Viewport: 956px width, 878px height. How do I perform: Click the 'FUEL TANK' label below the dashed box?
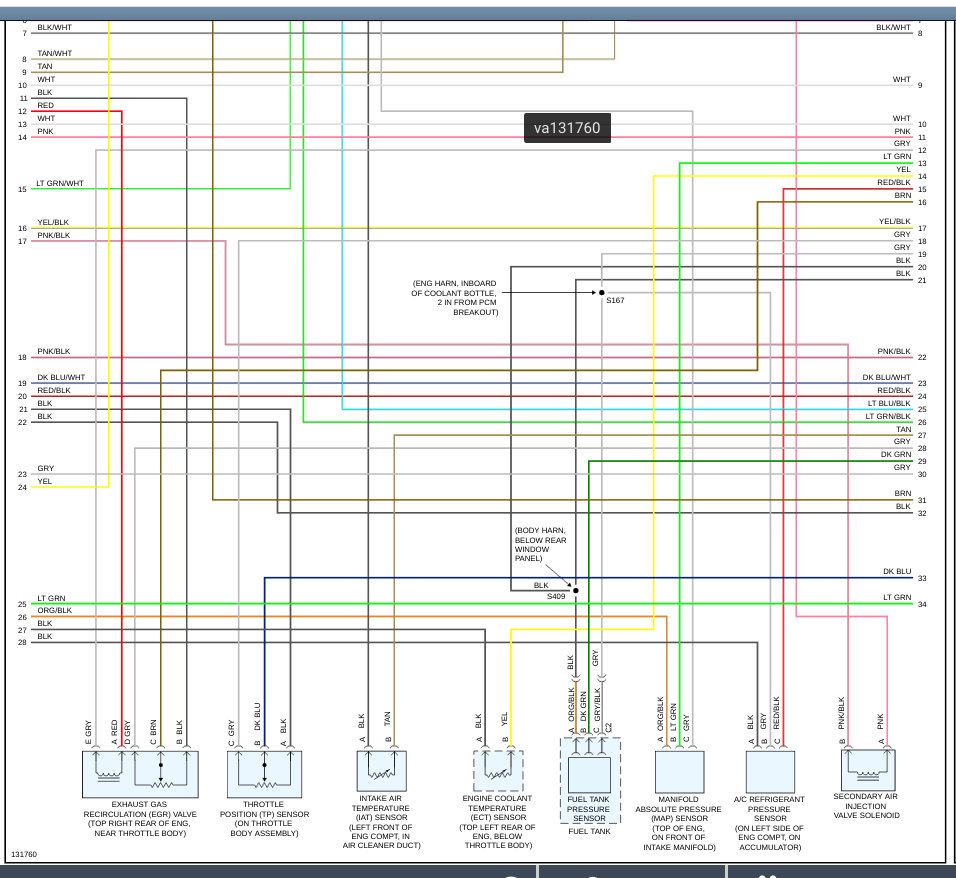[x=590, y=831]
